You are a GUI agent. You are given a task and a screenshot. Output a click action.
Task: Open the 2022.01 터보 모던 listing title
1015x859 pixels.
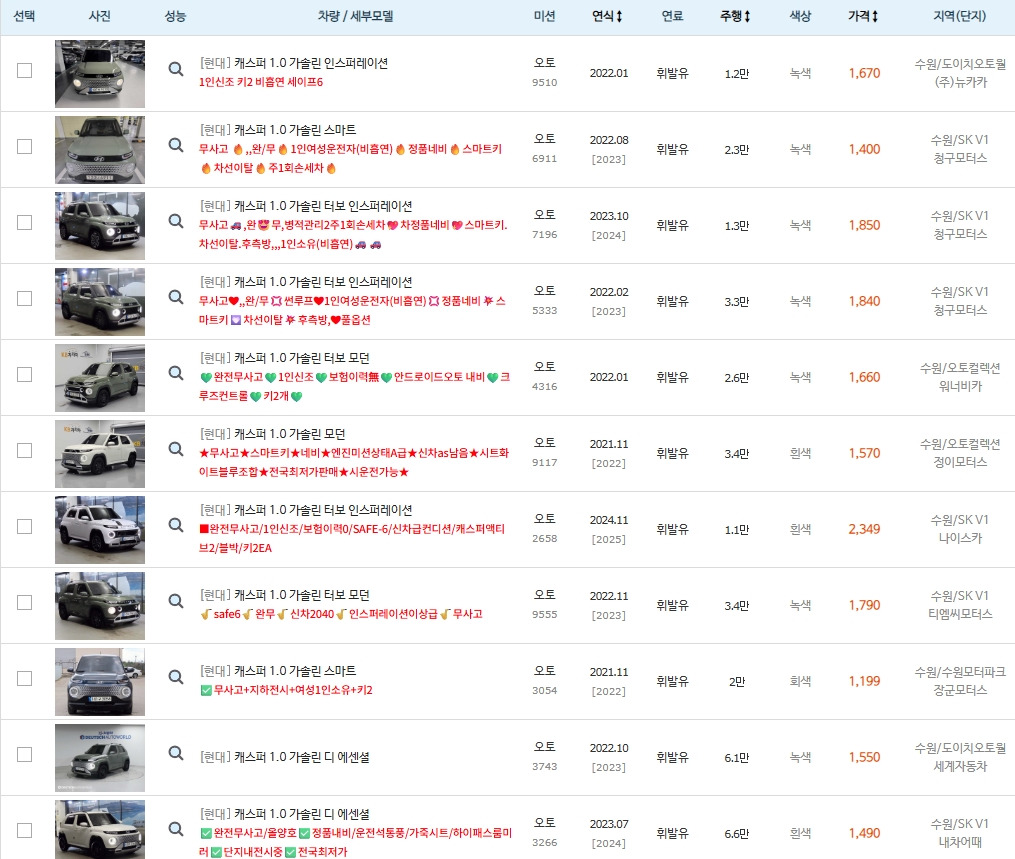point(285,358)
